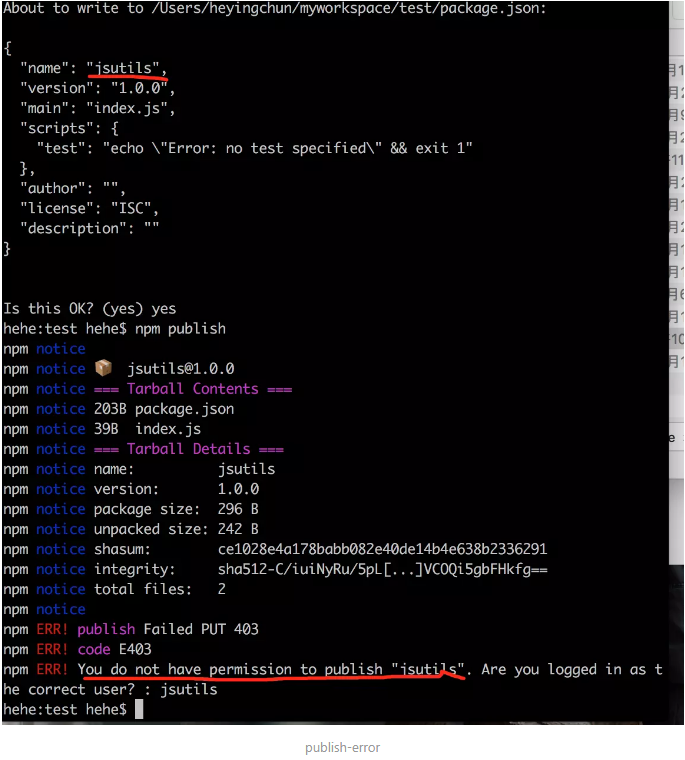Click the "Is this OK? (yes) yes" line
This screenshot has width=685, height=760.
click(90, 308)
